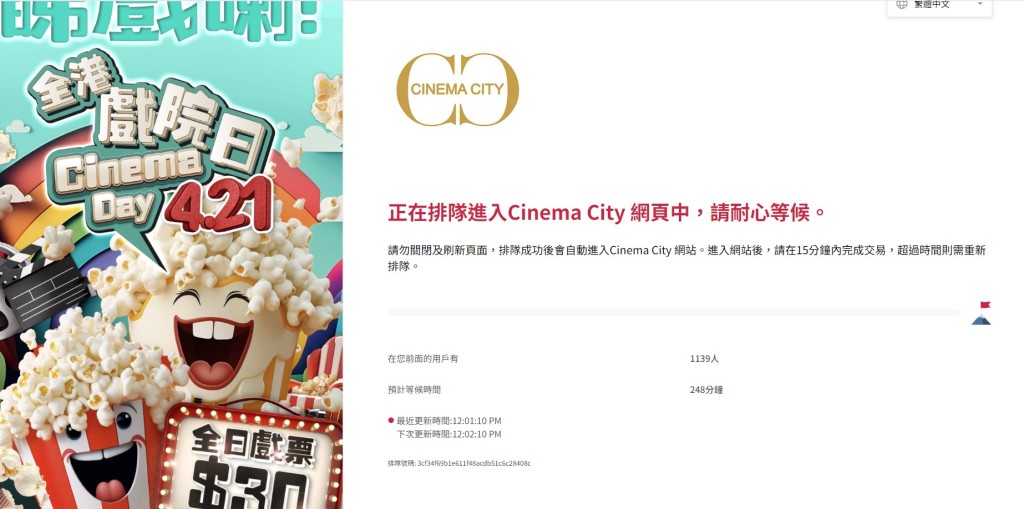Click the dropdown arrow next to 繁體中文
The width and height of the screenshot is (1024, 509).
pos(980,4)
